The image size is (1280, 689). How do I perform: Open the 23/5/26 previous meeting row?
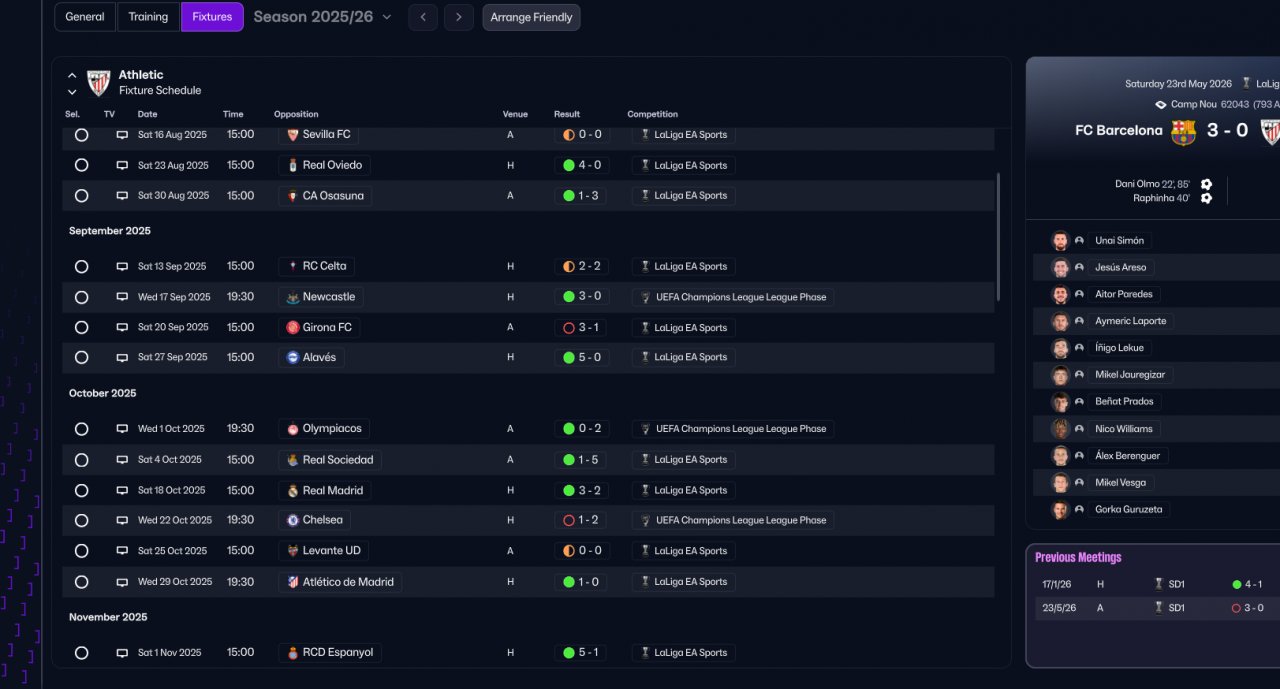click(1157, 608)
